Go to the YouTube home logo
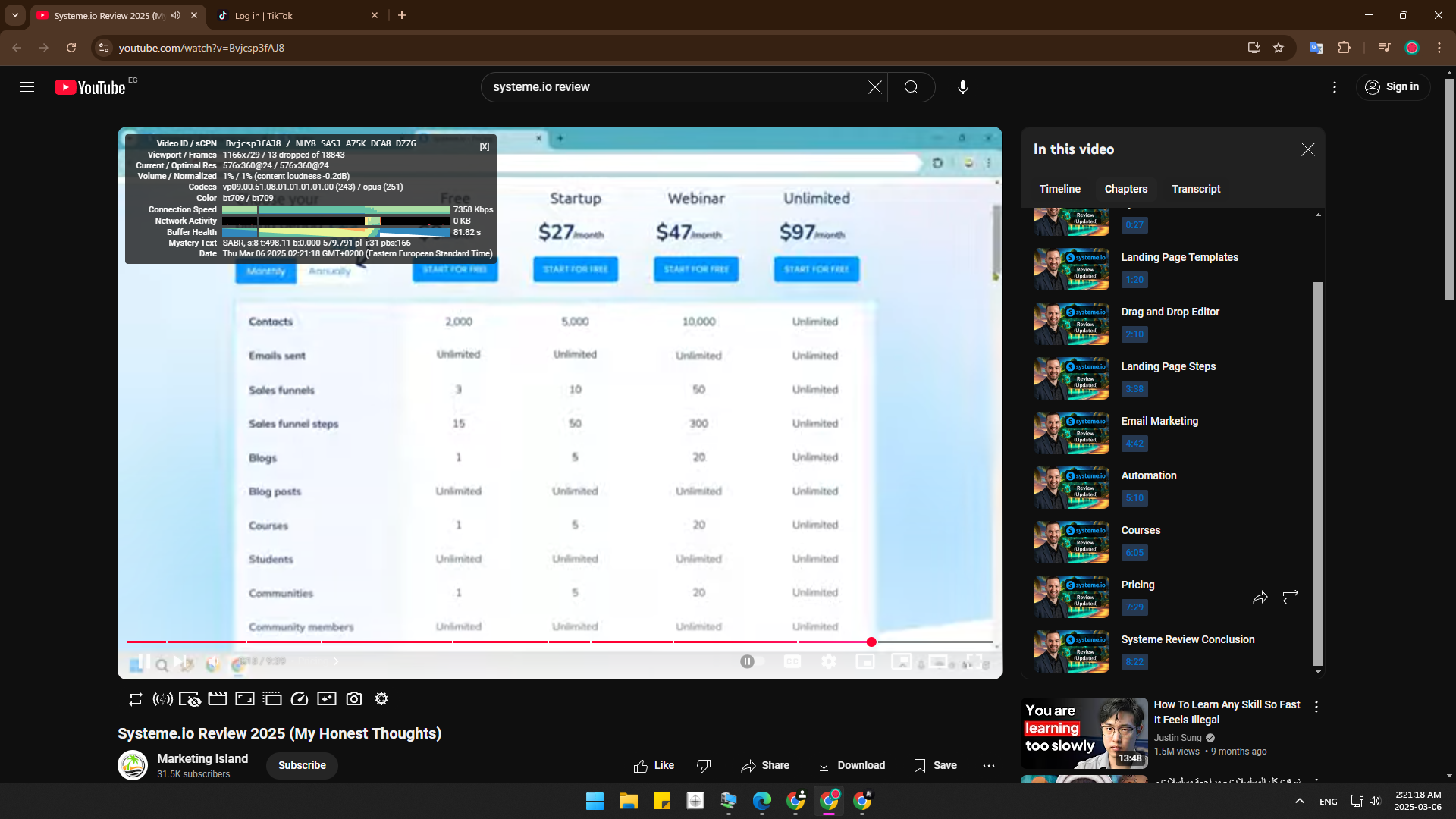1456x819 pixels. point(90,87)
